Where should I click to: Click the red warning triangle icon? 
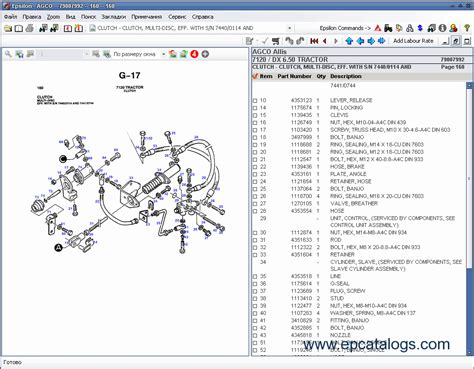(x=378, y=28)
